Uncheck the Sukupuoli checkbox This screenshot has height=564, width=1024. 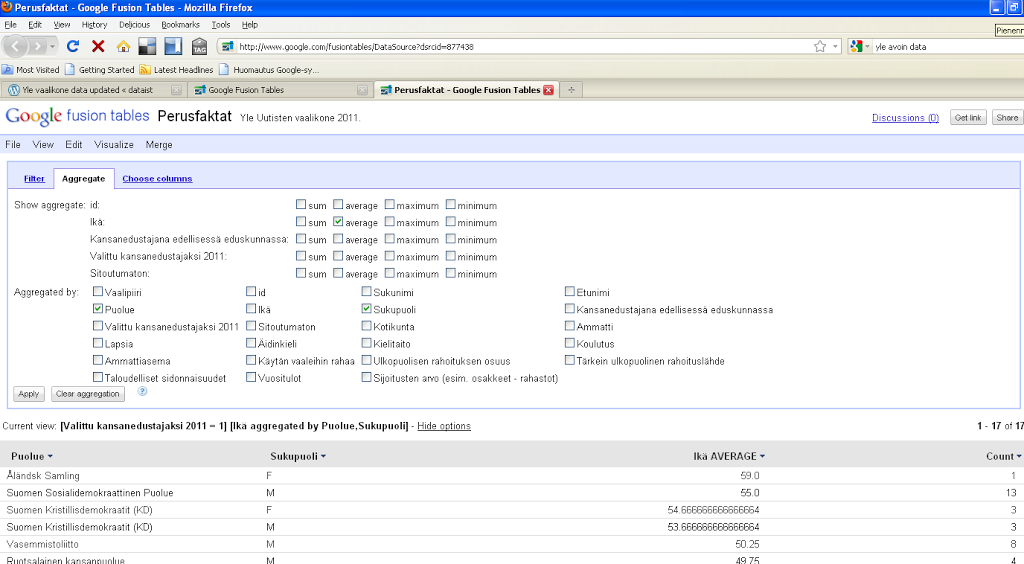point(367,309)
